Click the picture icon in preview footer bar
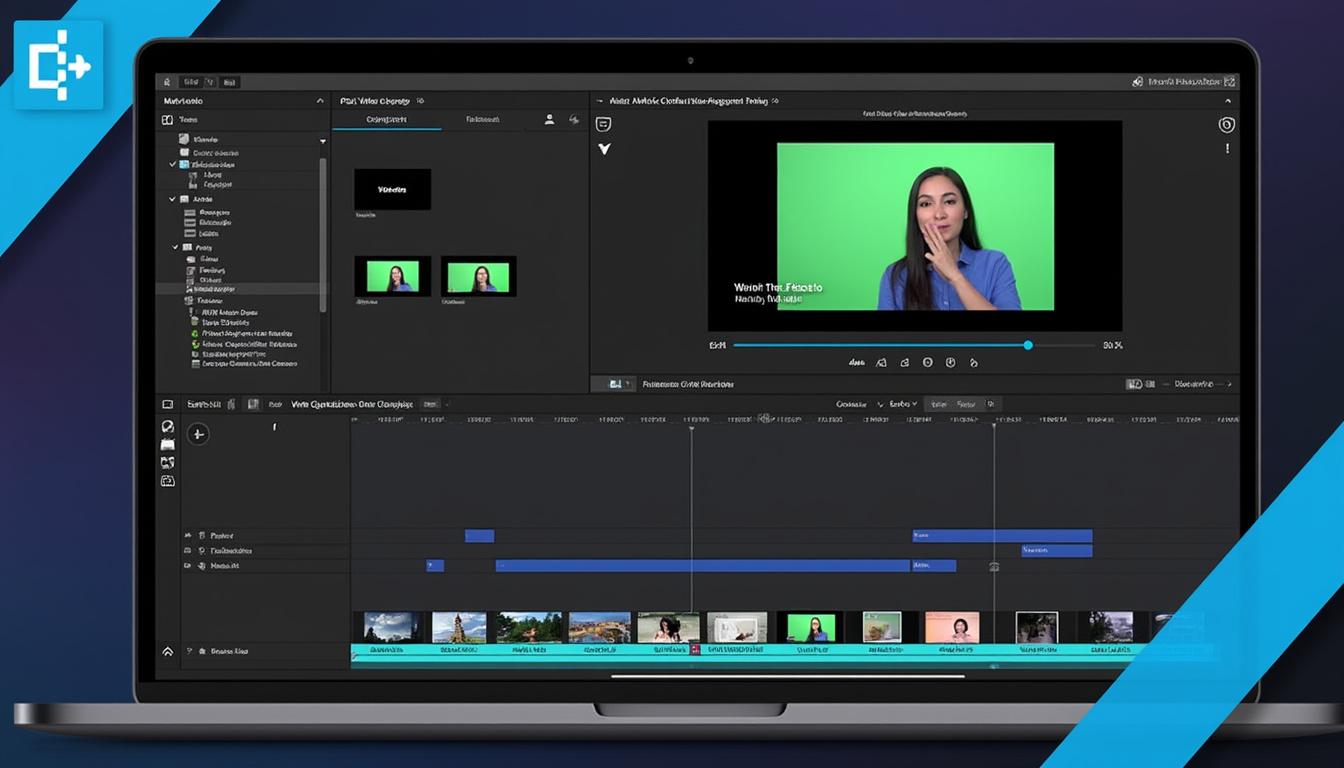Viewport: 1344px width, 768px height. [616, 383]
